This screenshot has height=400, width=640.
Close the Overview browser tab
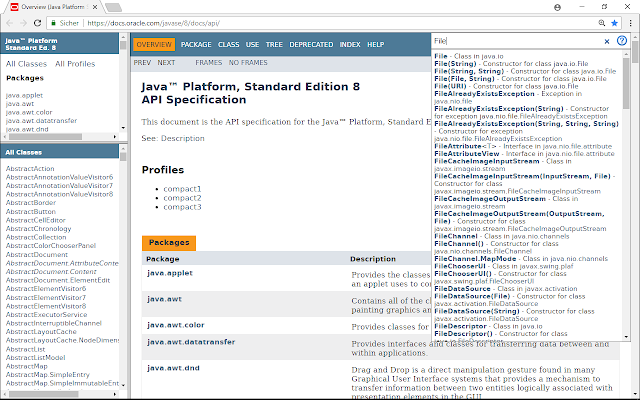(x=95, y=7)
